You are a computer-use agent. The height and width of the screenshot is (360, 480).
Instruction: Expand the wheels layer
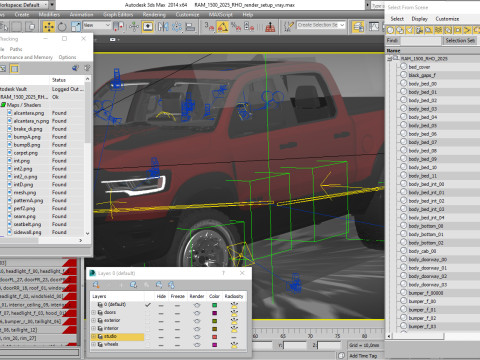[94, 345]
